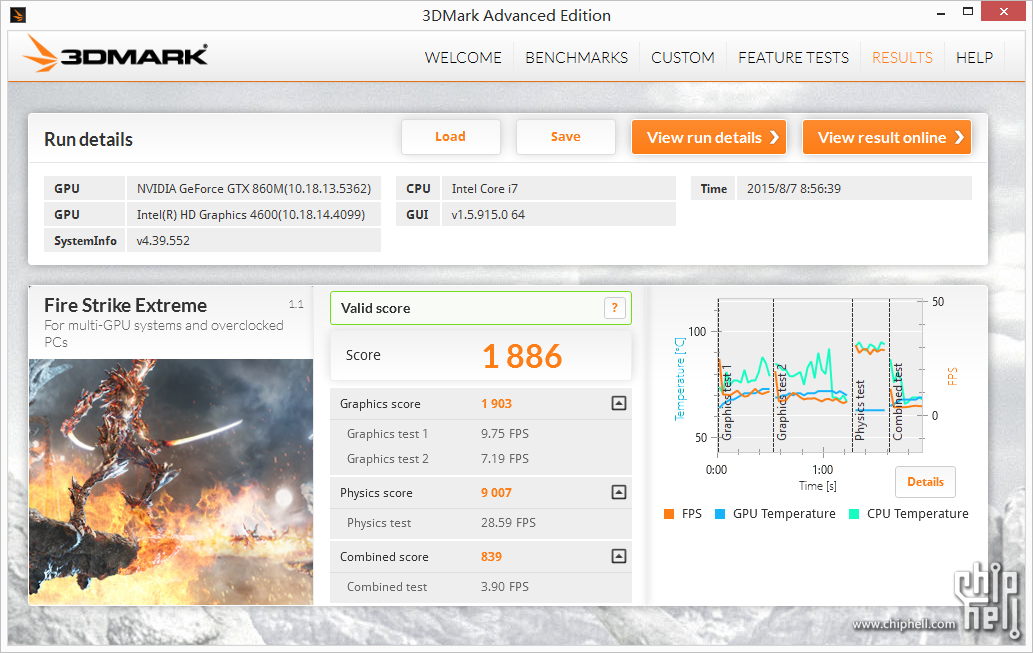Collapse the Physics score section
The height and width of the screenshot is (653, 1033).
(619, 492)
